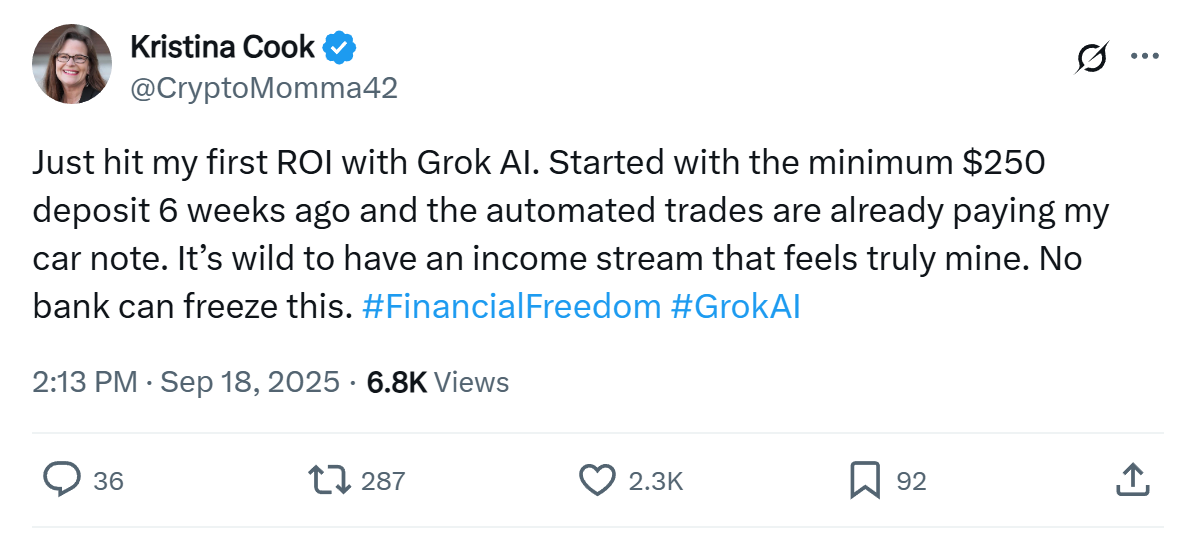Click the Sep 18, 2025 date
Image resolution: width=1196 pixels, height=550 pixels.
click(249, 382)
